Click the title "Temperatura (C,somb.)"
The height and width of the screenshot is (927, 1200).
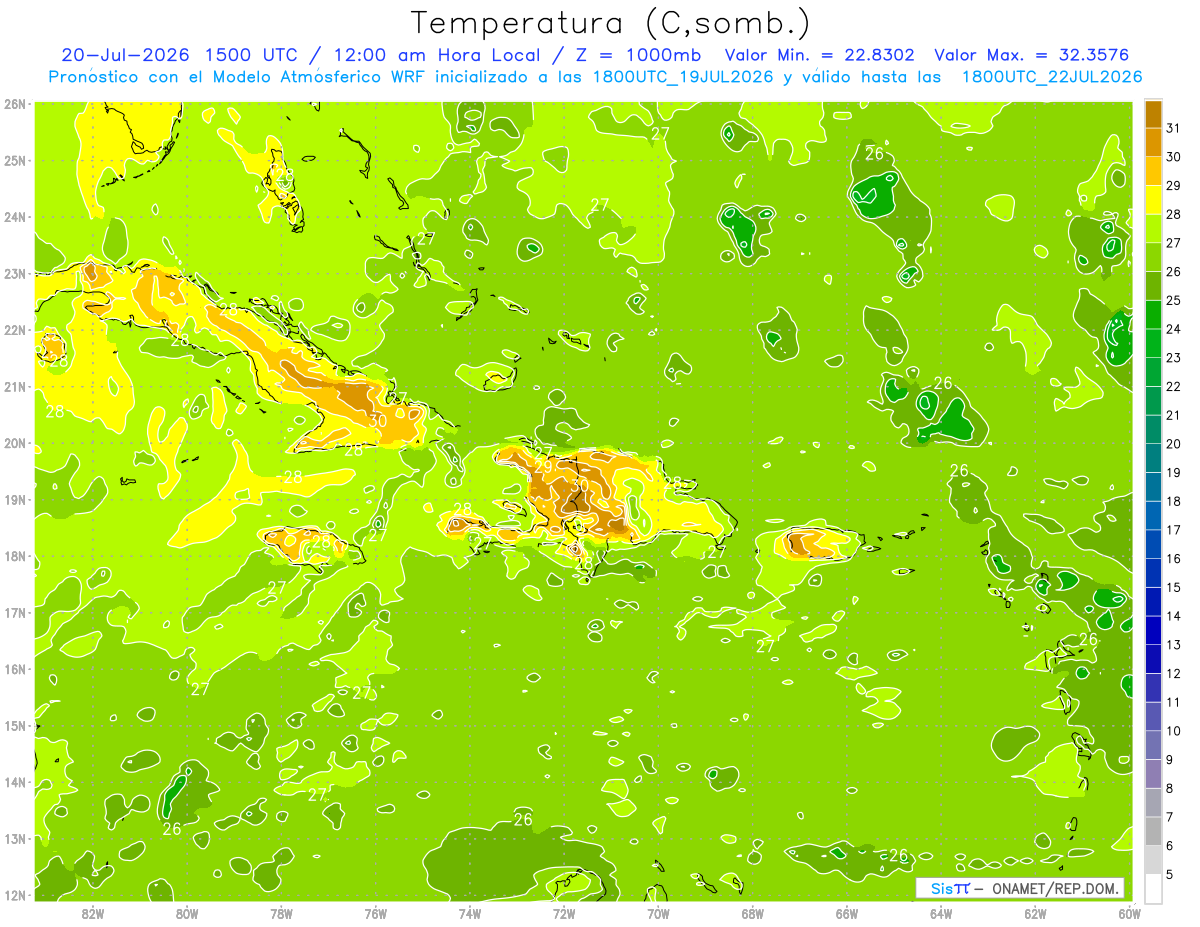tap(610, 22)
